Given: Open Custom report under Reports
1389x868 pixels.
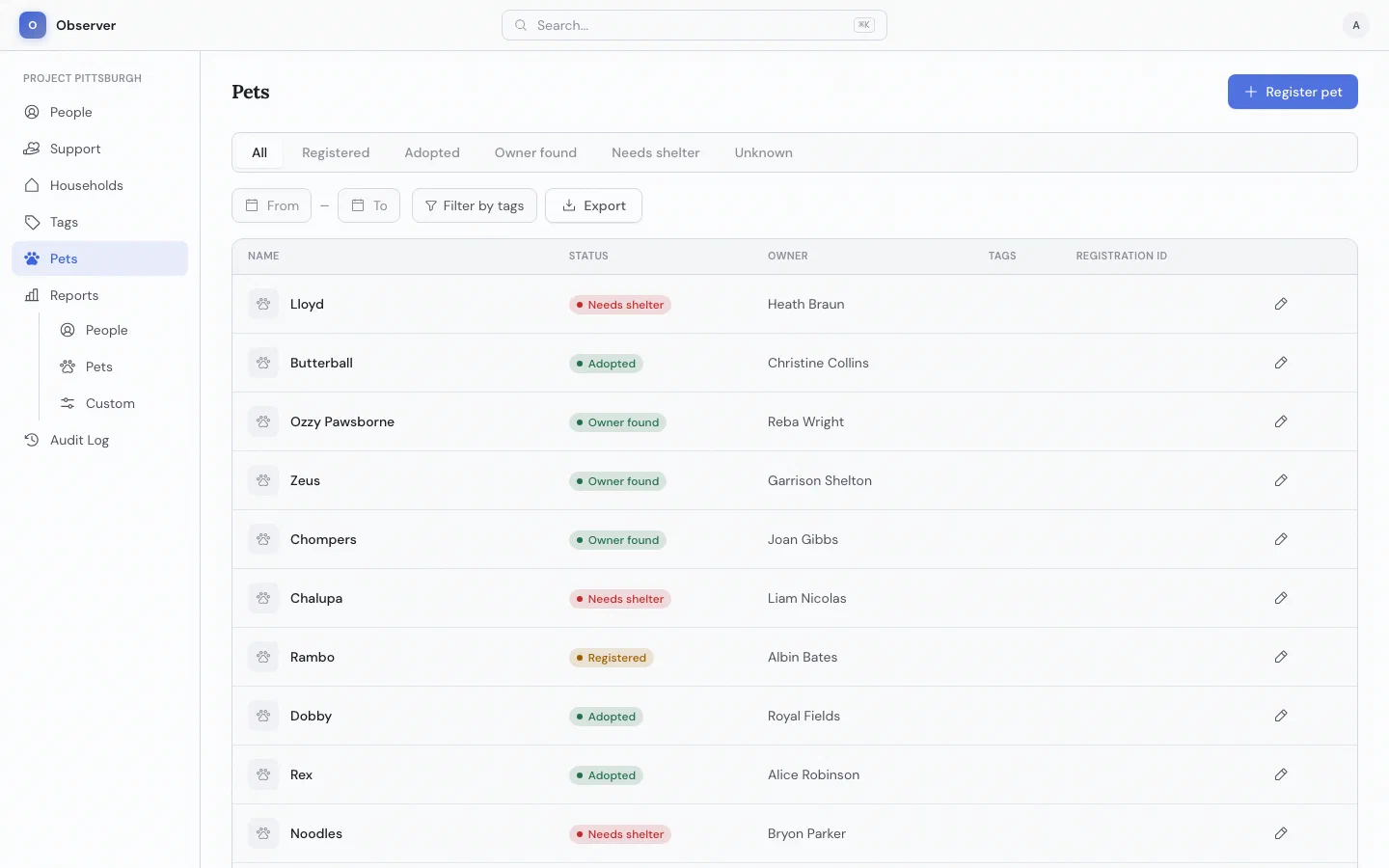Looking at the screenshot, I should pos(118,403).
